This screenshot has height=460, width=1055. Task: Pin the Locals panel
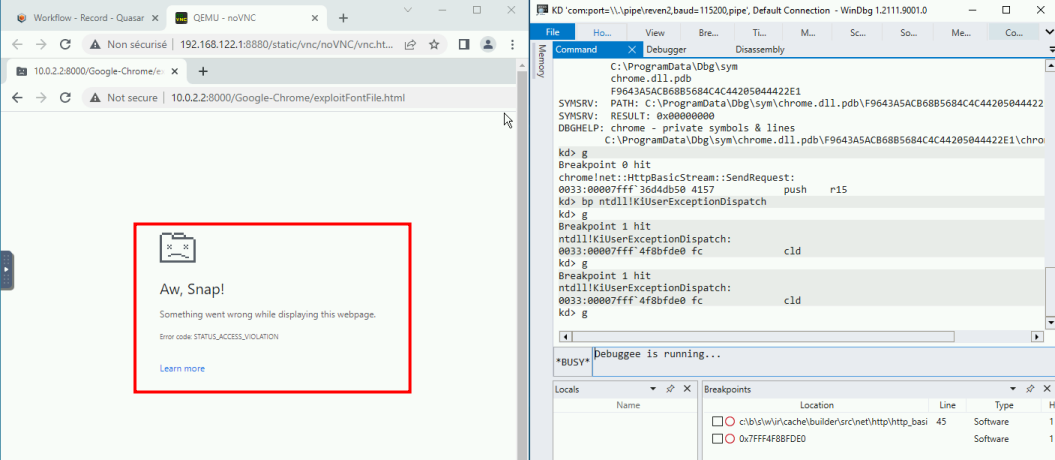[x=670, y=389]
